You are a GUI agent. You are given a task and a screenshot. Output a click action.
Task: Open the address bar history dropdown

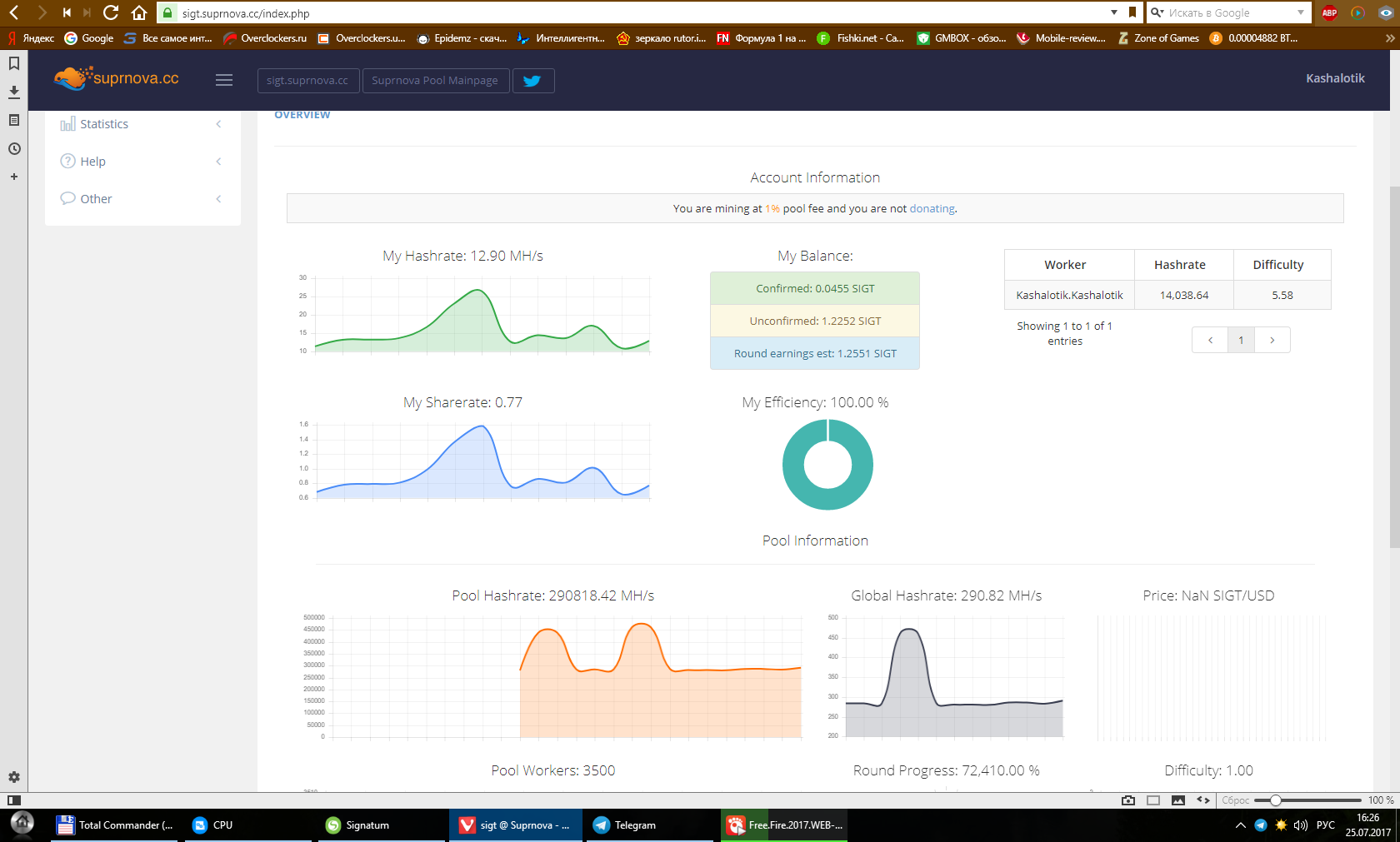tap(1114, 12)
